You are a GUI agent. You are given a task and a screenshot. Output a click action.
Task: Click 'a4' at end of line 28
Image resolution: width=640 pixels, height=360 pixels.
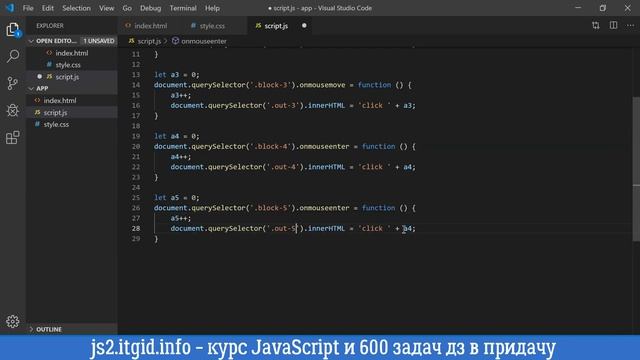coord(407,228)
